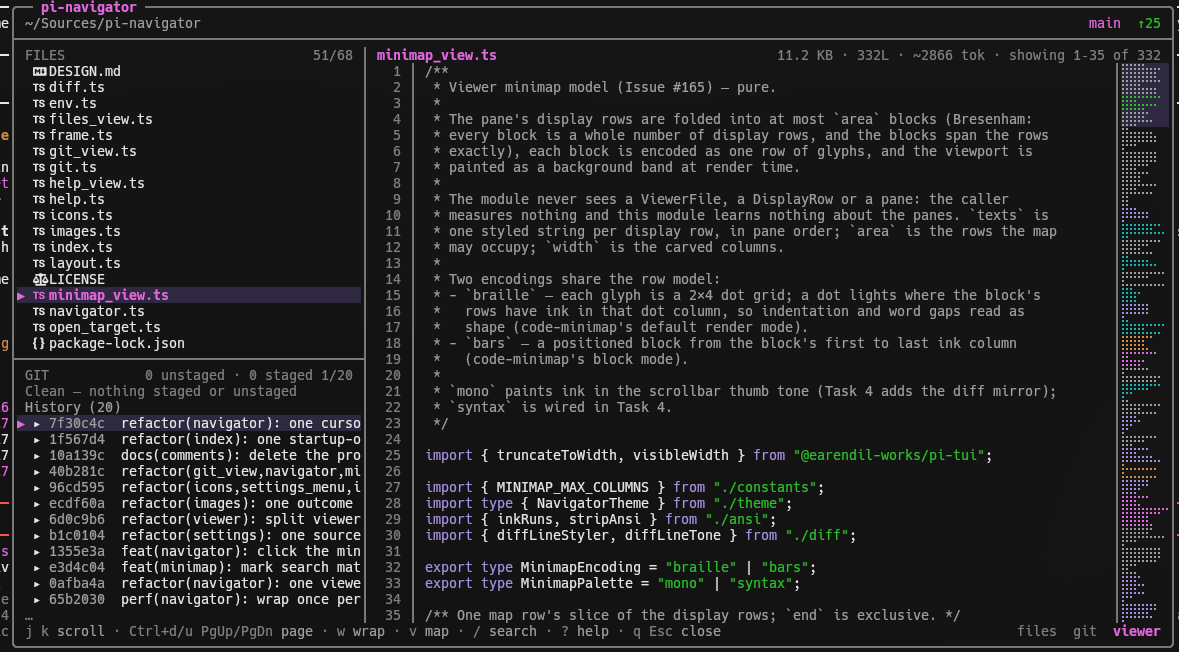Click the Markdown icon beside DESIGN.md

point(39,71)
